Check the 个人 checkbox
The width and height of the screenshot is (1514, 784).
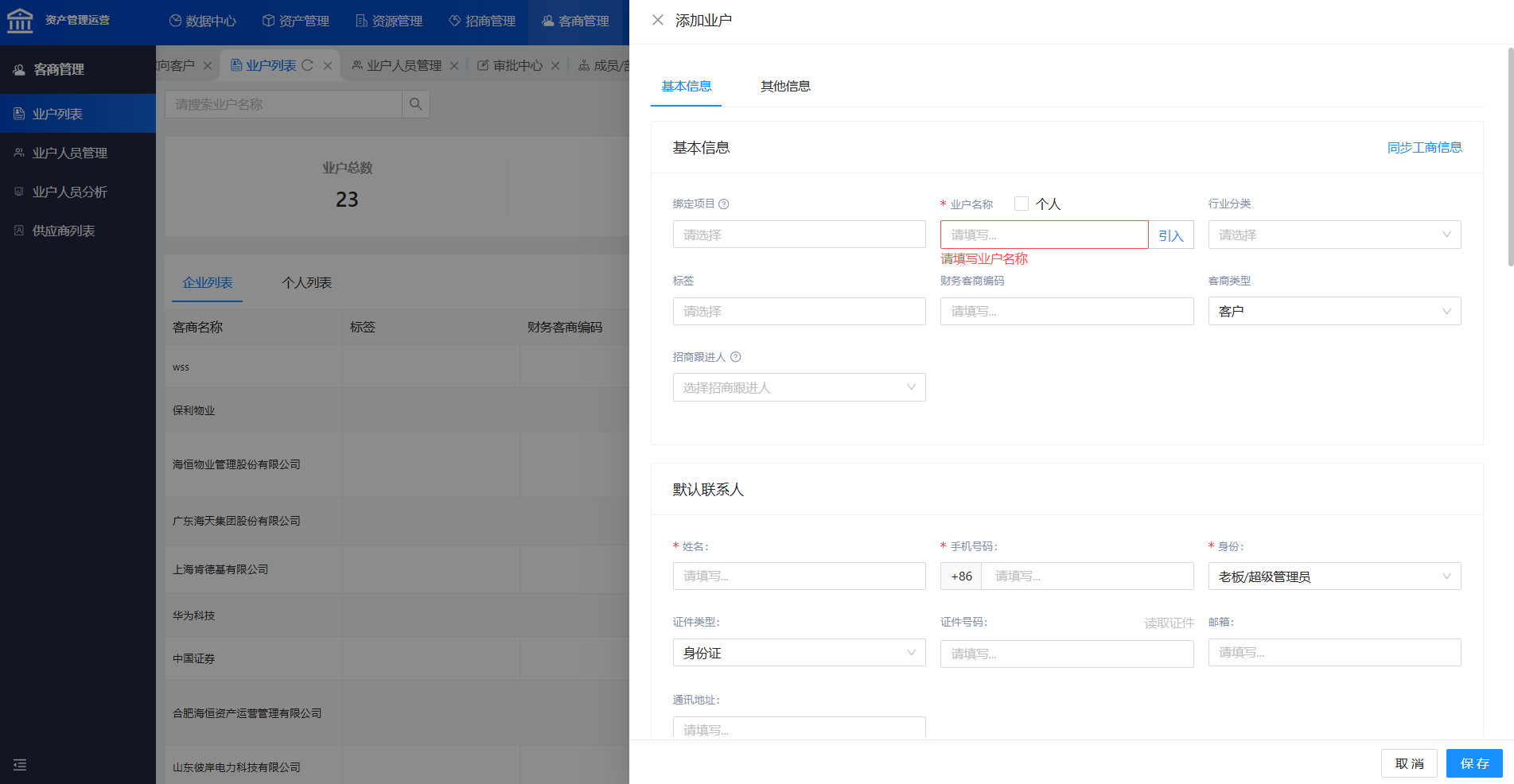1022,204
